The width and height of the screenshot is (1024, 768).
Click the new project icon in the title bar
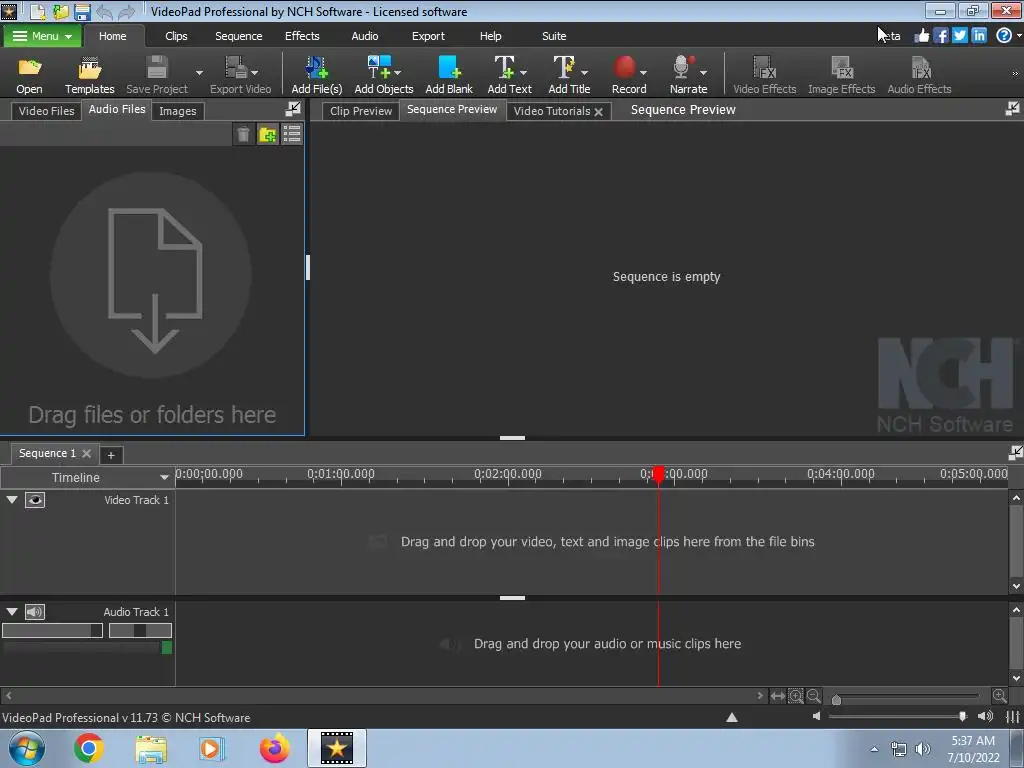38,11
